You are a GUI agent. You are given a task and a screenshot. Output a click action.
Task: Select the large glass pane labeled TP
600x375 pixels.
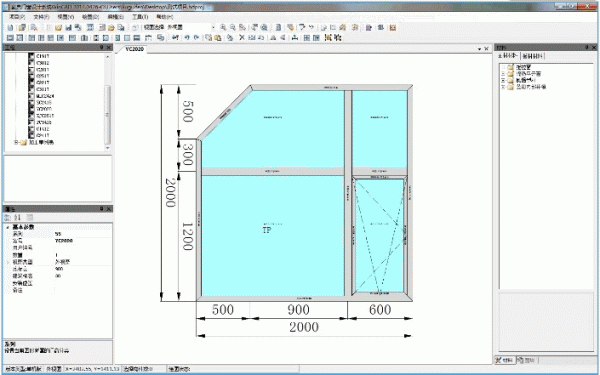coord(272,235)
